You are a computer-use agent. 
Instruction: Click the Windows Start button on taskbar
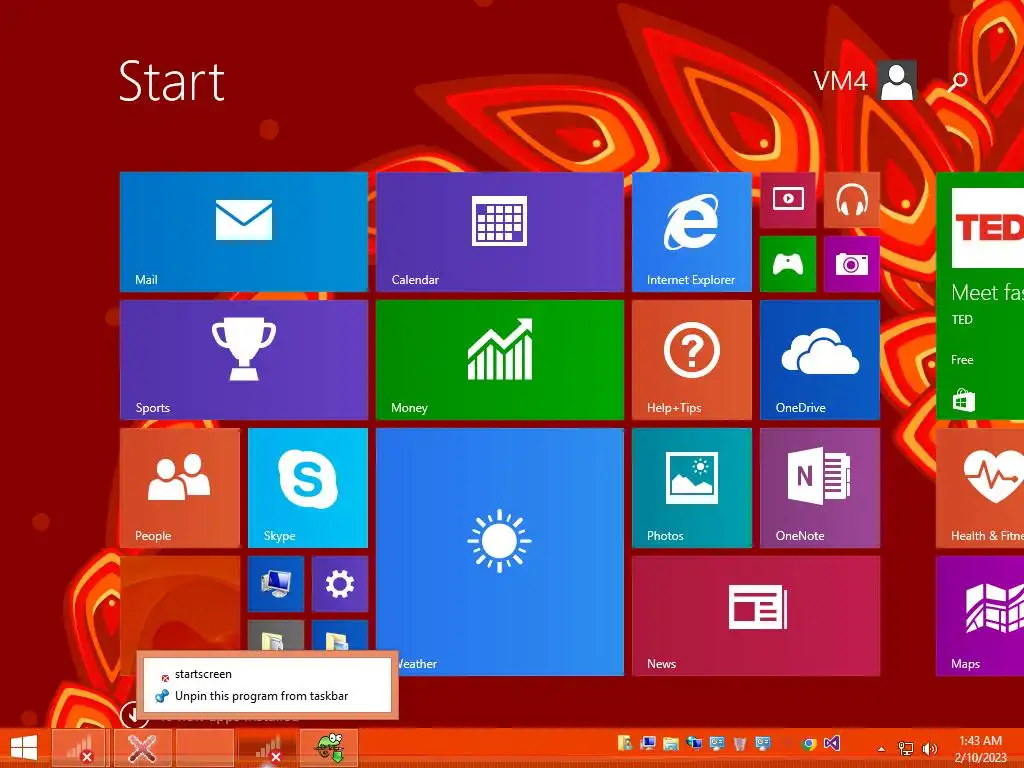tap(24, 748)
